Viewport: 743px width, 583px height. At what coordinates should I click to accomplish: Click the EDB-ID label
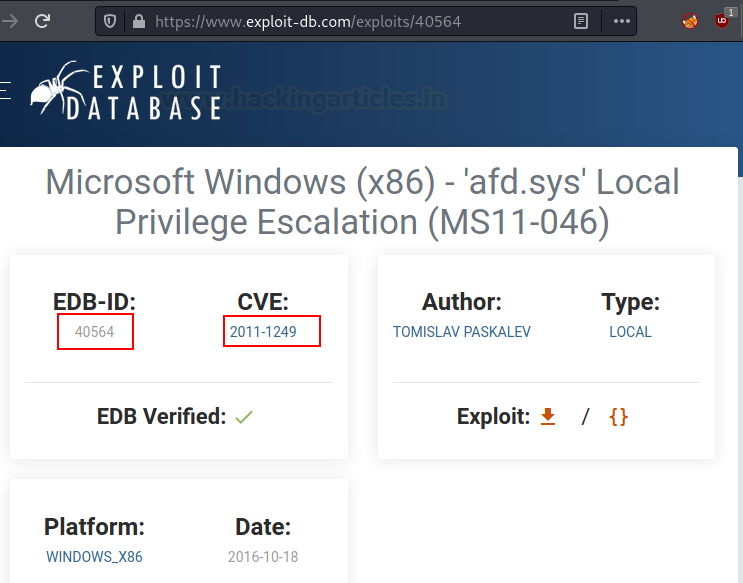pos(94,302)
